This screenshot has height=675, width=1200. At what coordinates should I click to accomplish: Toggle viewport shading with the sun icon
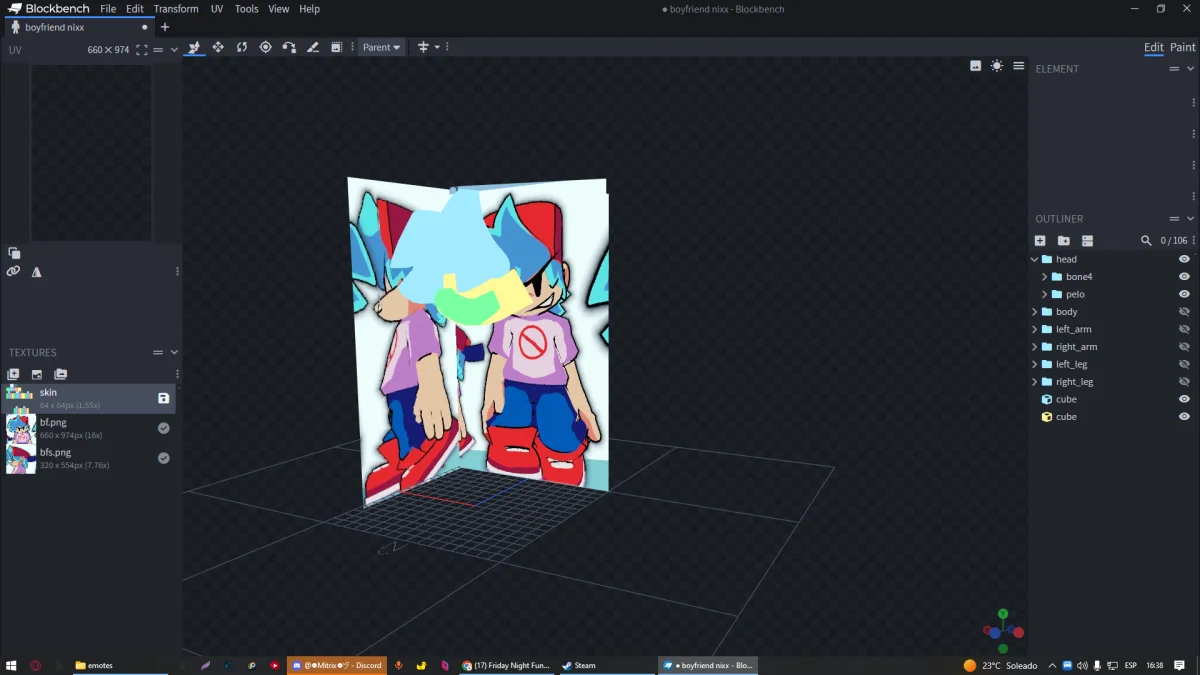tap(996, 66)
